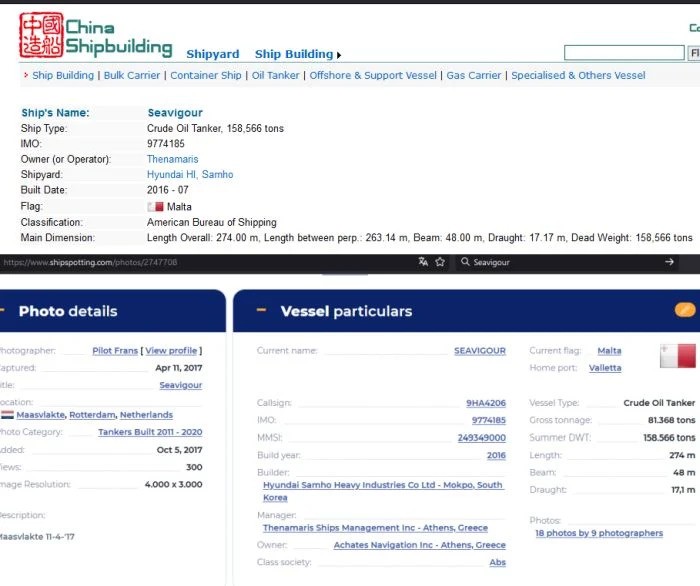Click the China Shipbuilding logo
The width and height of the screenshot is (700, 586).
tap(96, 36)
